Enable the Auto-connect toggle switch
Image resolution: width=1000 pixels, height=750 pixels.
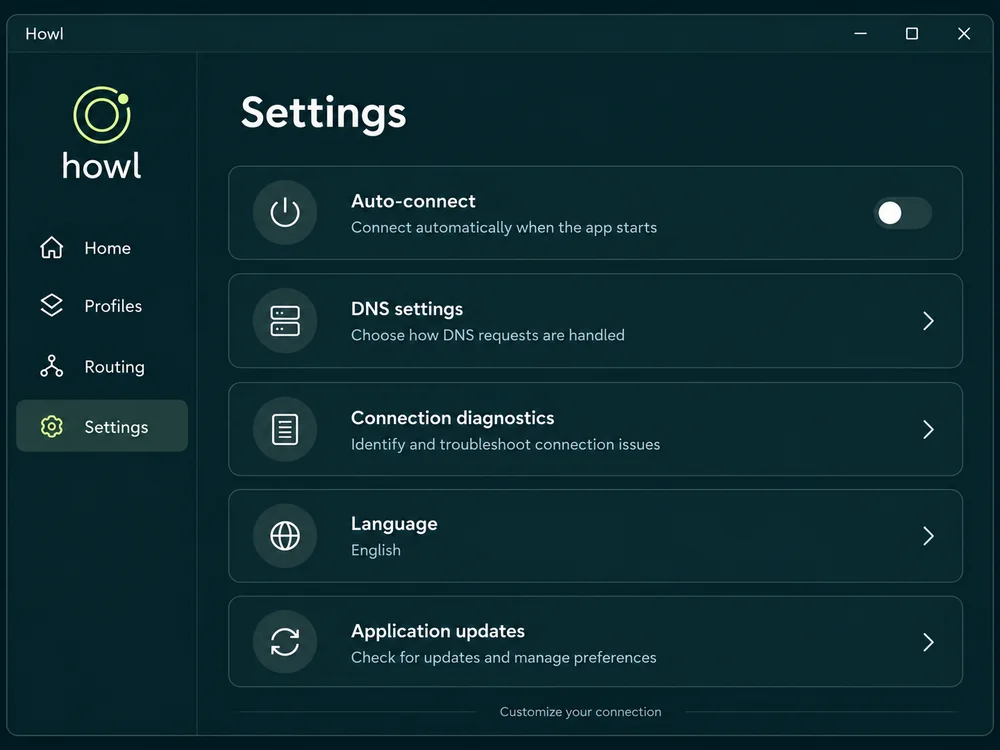pyautogui.click(x=902, y=213)
